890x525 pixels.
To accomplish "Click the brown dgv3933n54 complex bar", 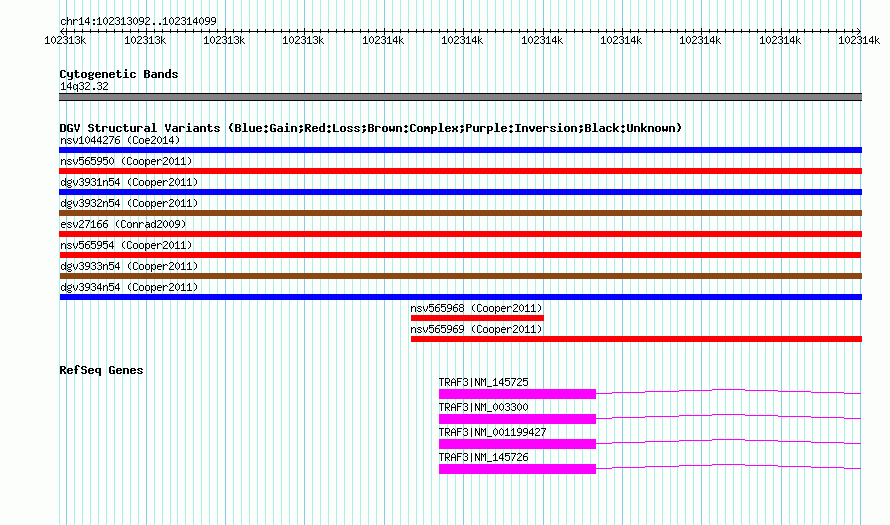I will [460, 276].
